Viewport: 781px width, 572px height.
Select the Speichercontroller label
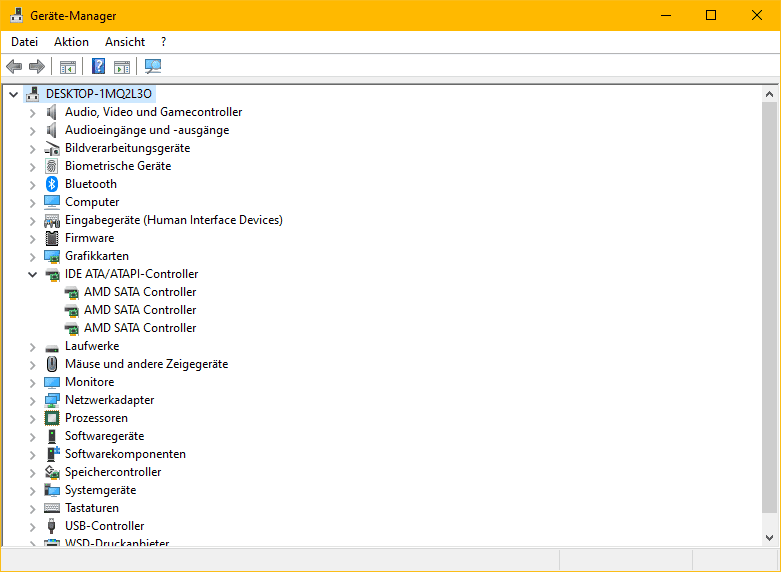pyautogui.click(x=113, y=472)
